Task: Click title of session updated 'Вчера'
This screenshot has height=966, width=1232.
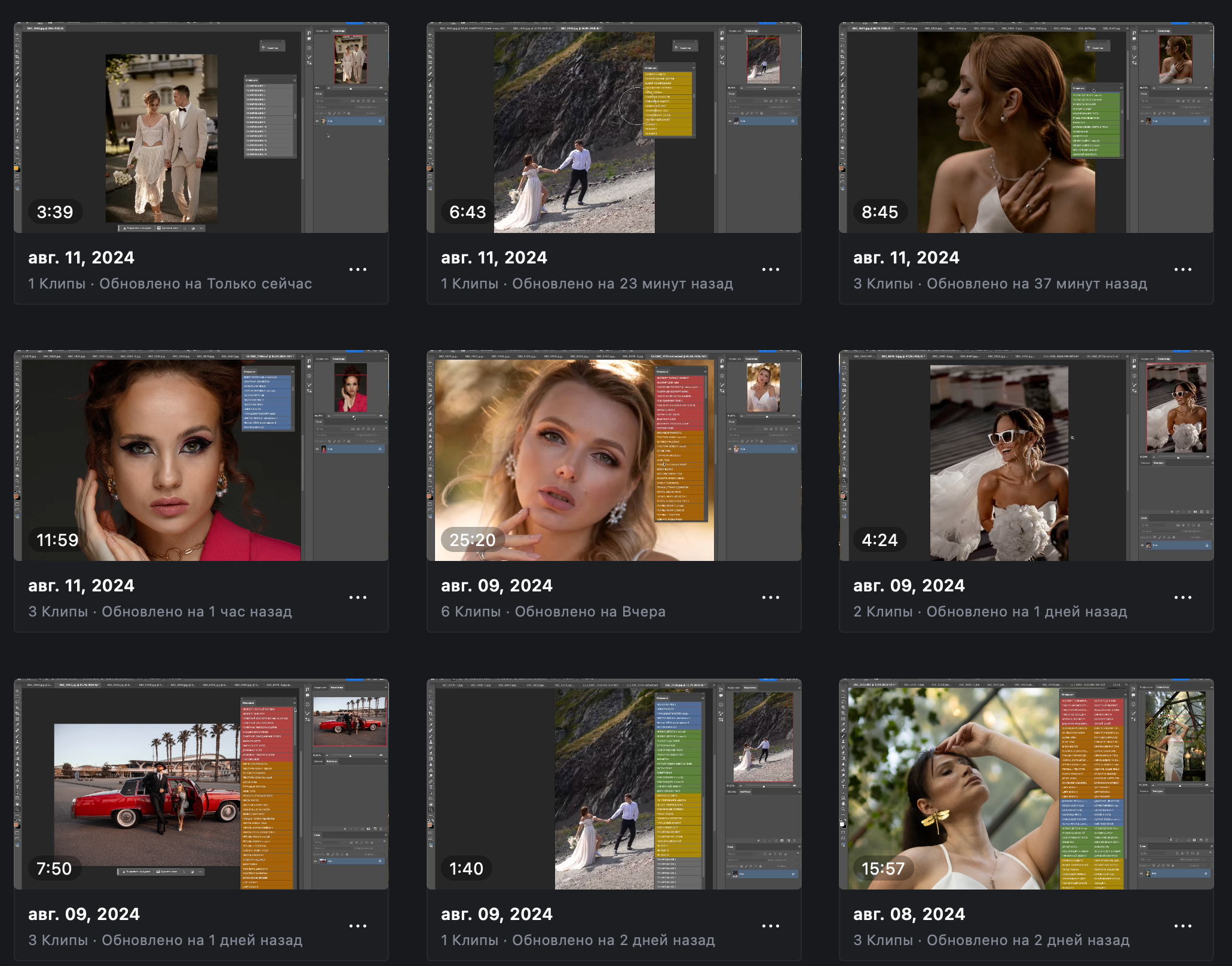Action: click(x=497, y=585)
